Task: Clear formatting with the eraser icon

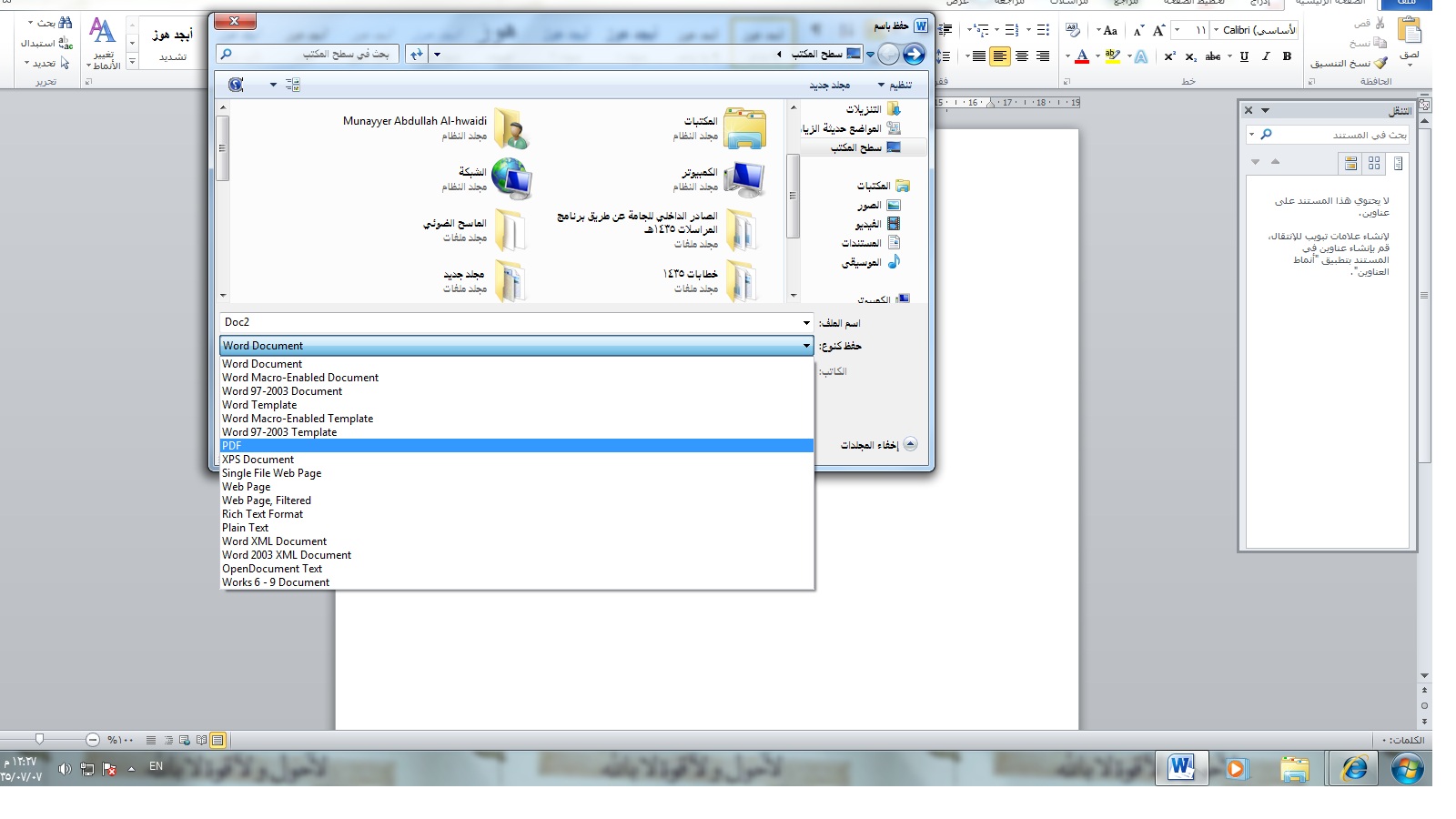Action: [x=1073, y=30]
